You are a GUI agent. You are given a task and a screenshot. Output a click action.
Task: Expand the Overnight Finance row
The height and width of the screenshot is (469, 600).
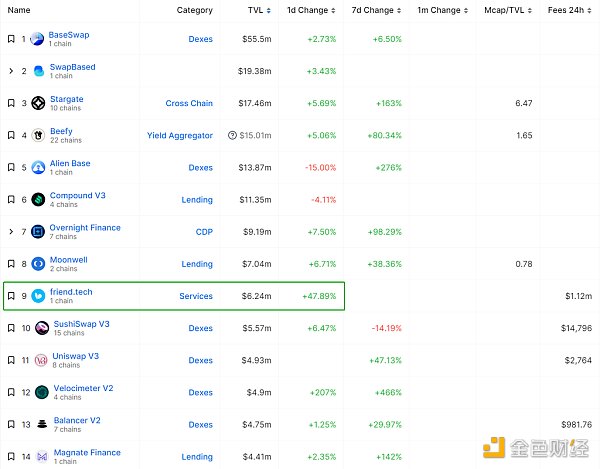11,232
